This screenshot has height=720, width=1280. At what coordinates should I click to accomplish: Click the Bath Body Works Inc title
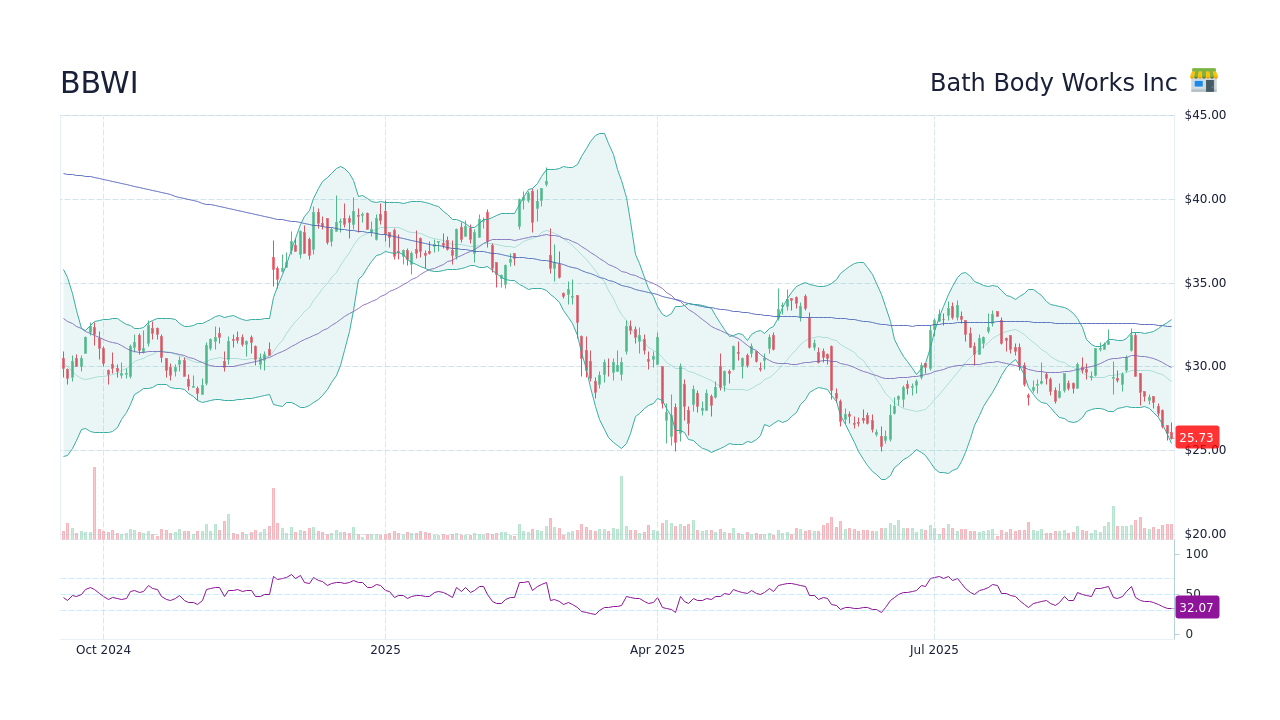(1053, 83)
